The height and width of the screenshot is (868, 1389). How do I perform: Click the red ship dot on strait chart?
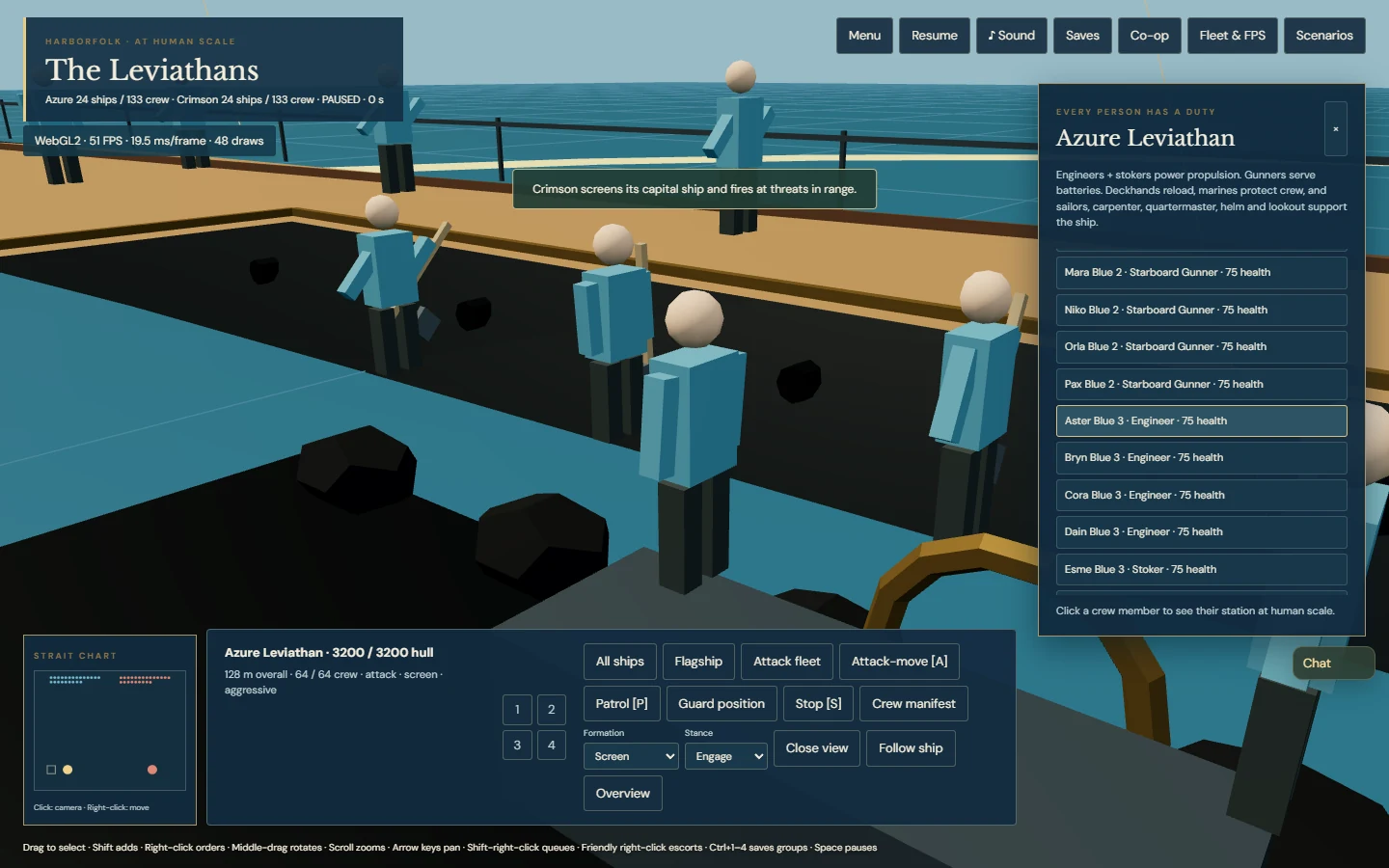(x=151, y=770)
